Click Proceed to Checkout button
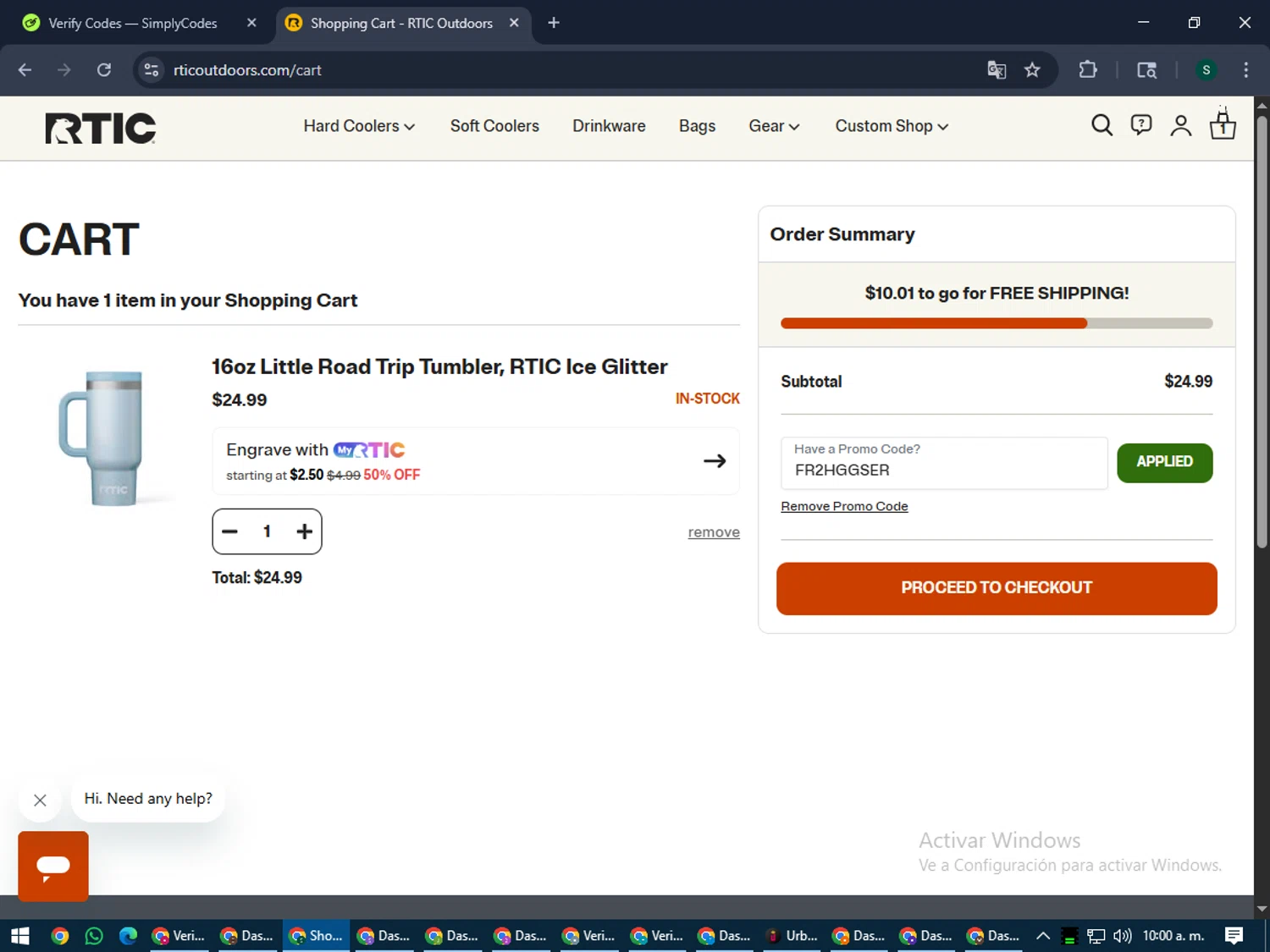The height and width of the screenshot is (952, 1270). pyautogui.click(x=997, y=588)
